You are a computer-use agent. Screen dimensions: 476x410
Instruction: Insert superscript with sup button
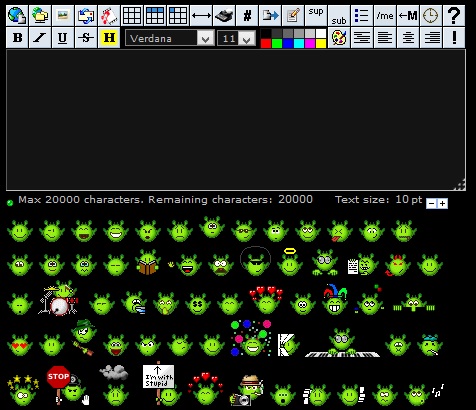click(x=316, y=15)
